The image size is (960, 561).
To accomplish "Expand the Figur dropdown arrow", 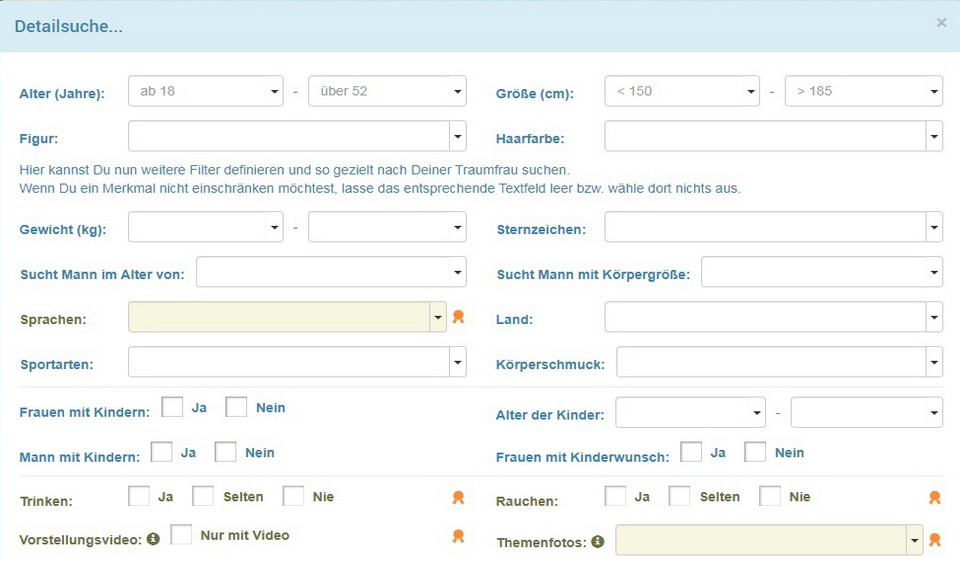I will click(458, 136).
